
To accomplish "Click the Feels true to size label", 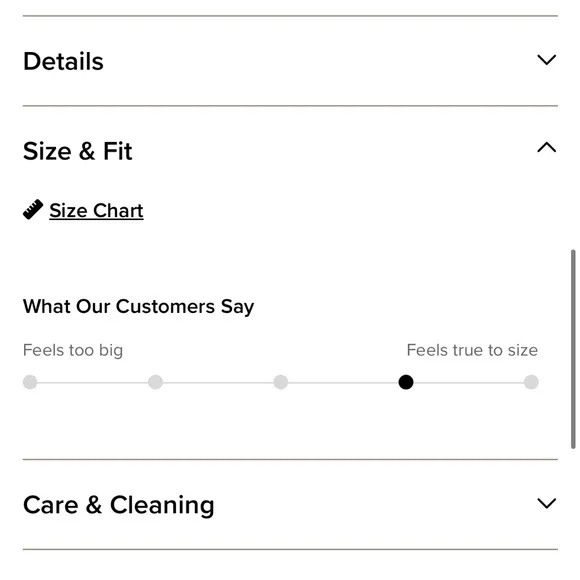I will coord(472,350).
